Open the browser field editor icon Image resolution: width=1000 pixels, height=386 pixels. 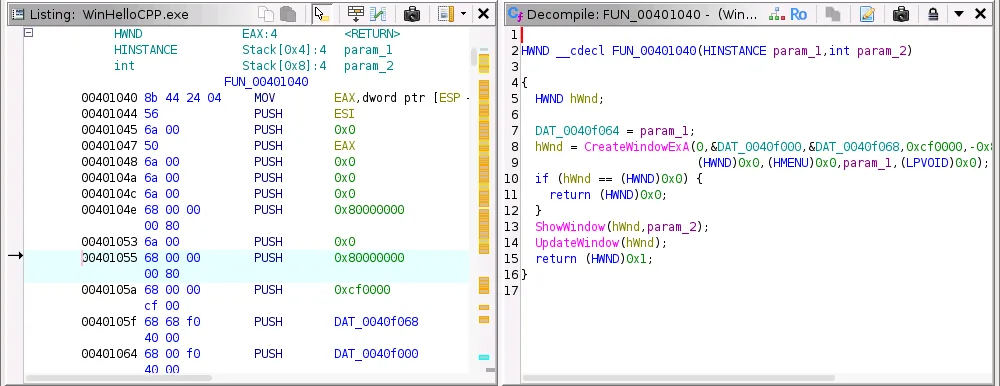coord(356,13)
